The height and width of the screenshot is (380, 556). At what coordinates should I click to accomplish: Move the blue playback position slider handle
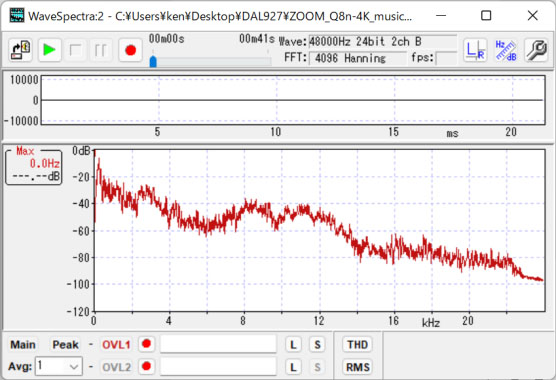tap(153, 61)
